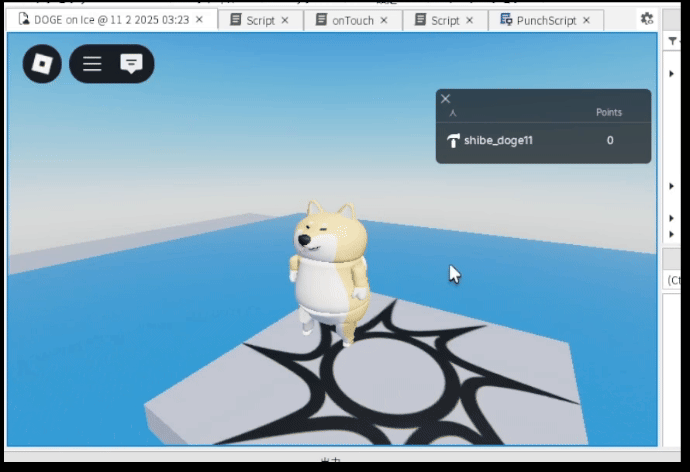Viewport: 690px width, 472px height.
Task: Open the PunchScript tab
Action: coord(546,20)
